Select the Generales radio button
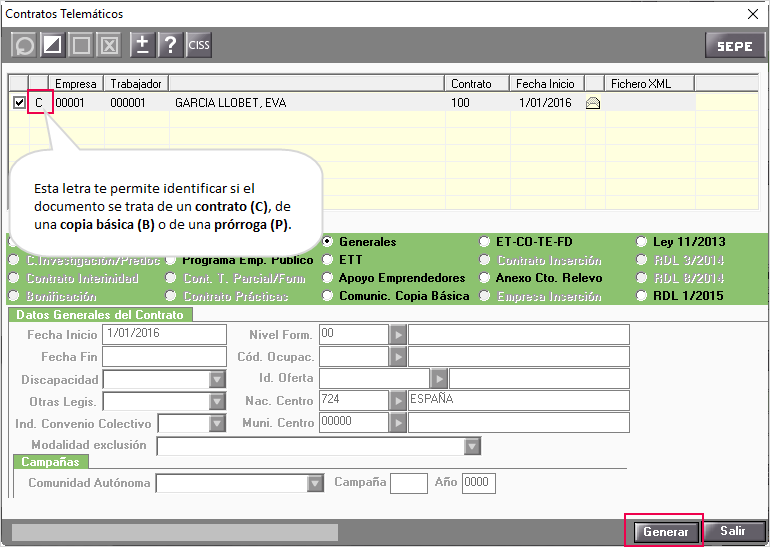This screenshot has height=547, width=770. pos(328,242)
